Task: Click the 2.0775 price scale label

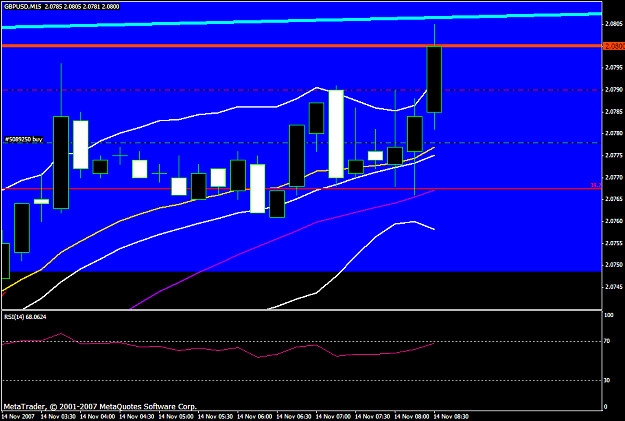Action: point(614,155)
